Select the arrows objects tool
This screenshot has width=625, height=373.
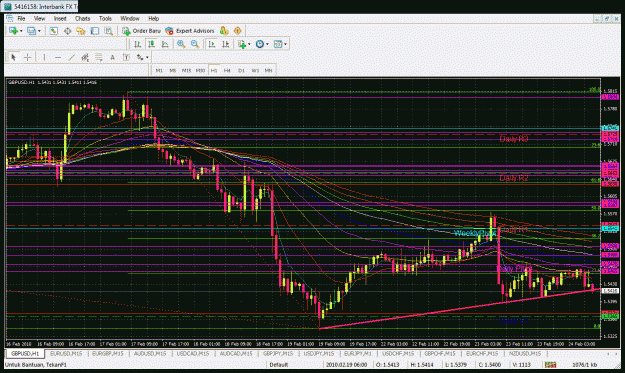click(140, 57)
